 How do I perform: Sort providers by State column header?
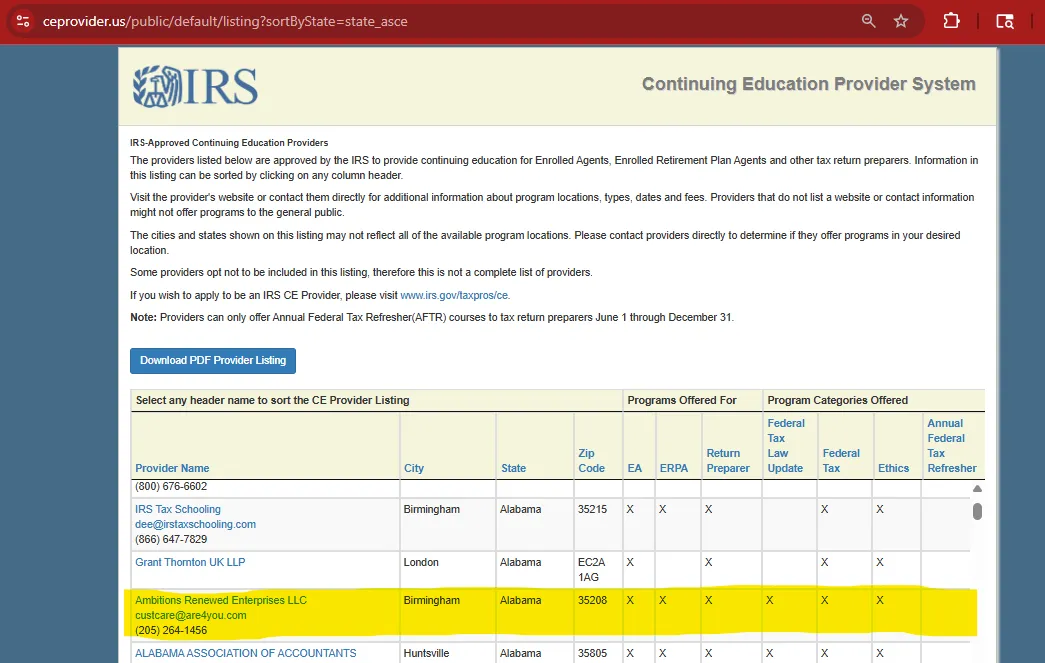click(x=513, y=468)
